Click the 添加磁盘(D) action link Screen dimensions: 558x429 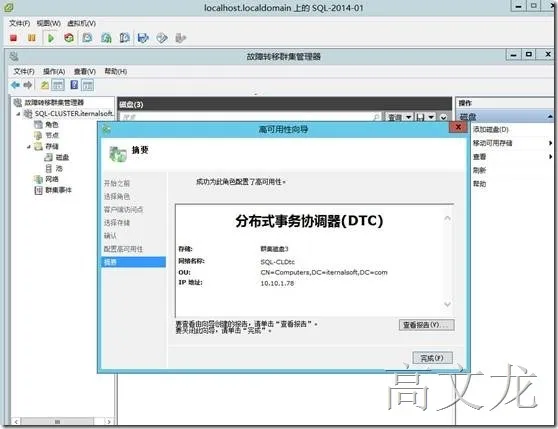(x=491, y=129)
